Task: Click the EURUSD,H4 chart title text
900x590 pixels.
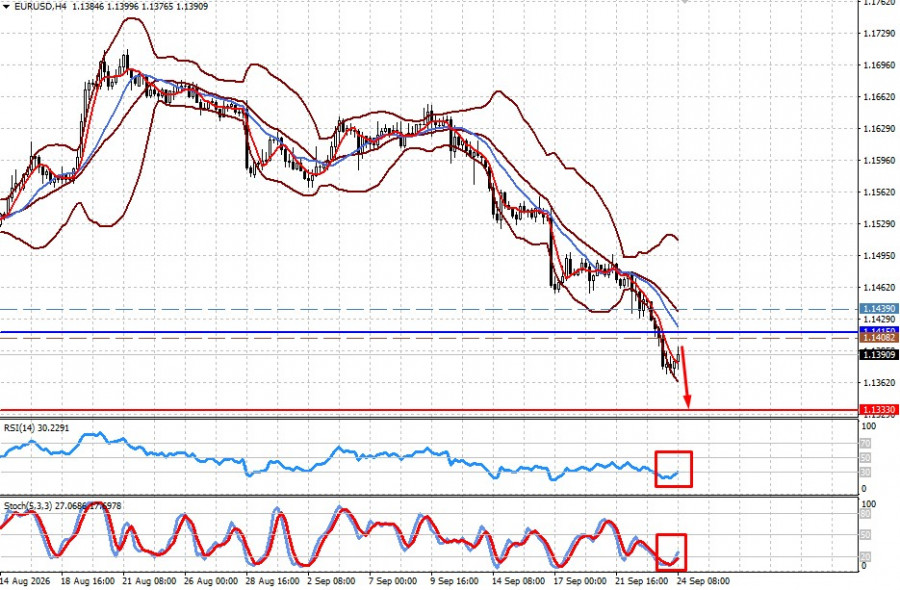Action: (40, 7)
